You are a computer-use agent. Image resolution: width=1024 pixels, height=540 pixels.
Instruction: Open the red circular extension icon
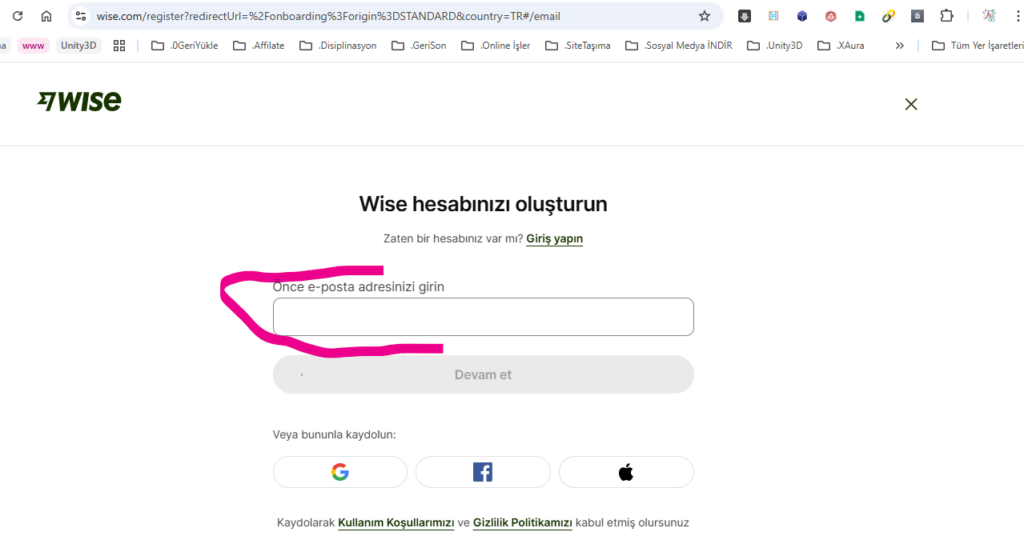point(831,16)
